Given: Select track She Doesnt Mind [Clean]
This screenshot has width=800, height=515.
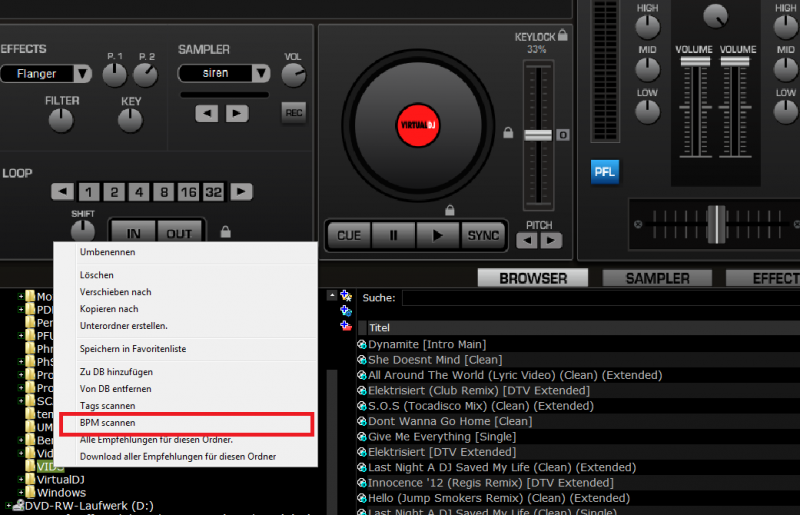Looking at the screenshot, I should click(x=578, y=360).
